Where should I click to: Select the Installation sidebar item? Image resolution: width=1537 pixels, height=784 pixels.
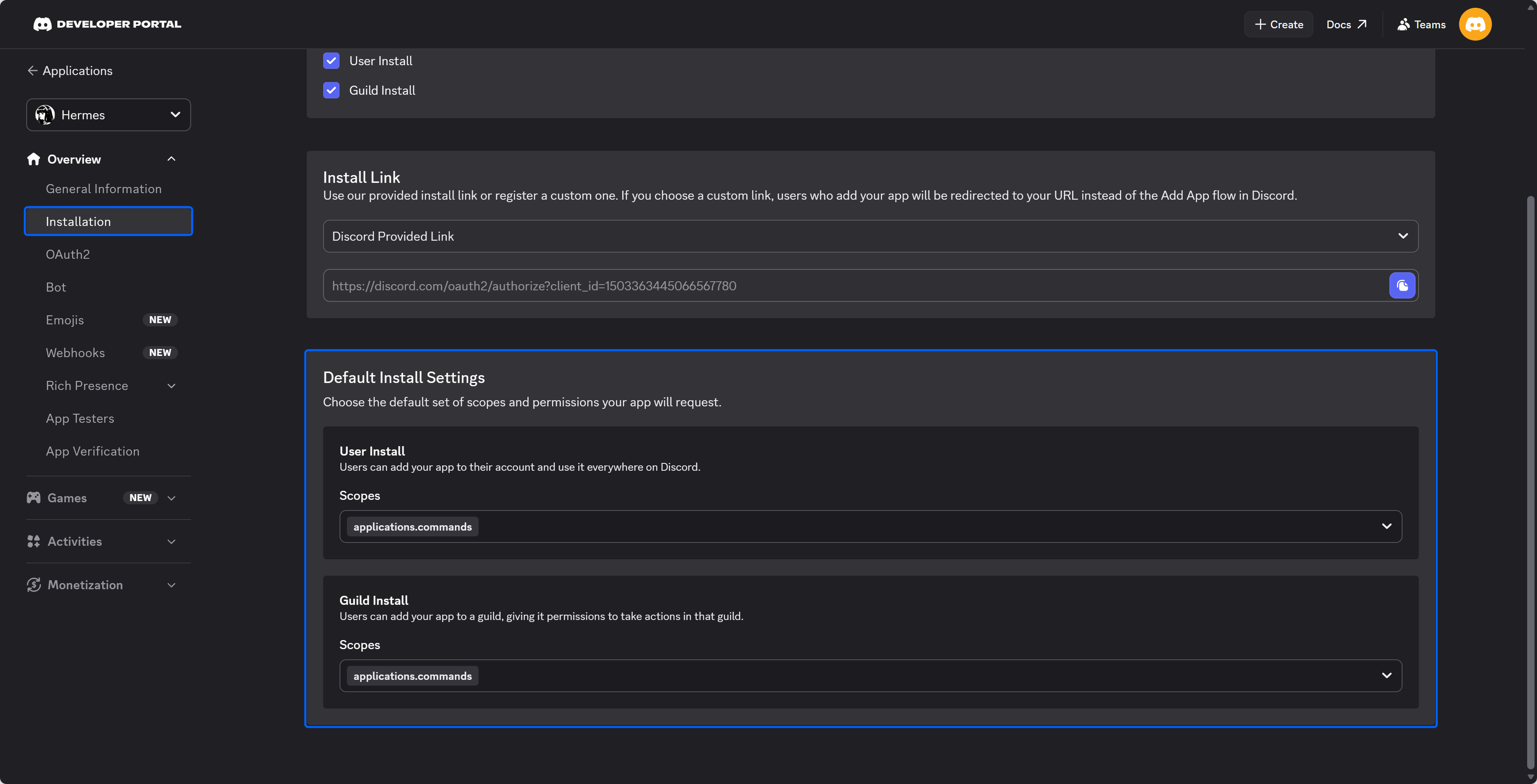point(109,221)
